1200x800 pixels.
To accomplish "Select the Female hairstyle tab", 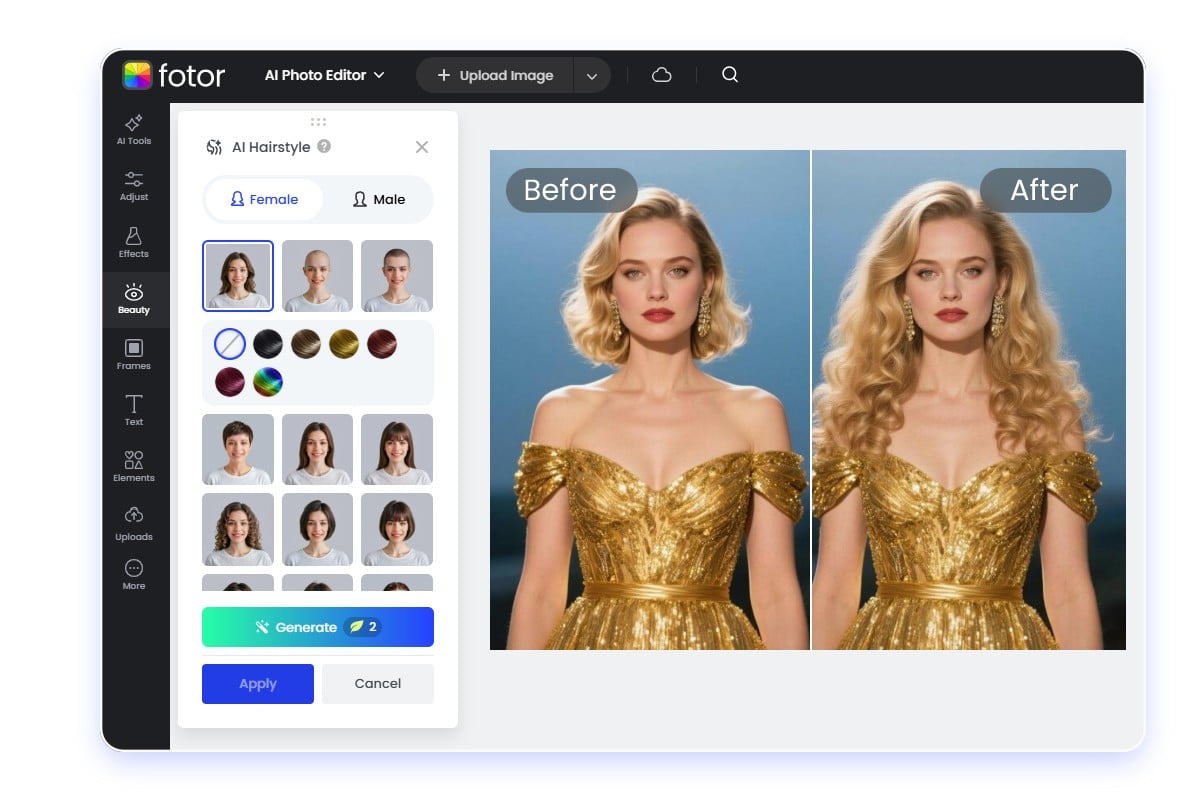I will pyautogui.click(x=263, y=199).
